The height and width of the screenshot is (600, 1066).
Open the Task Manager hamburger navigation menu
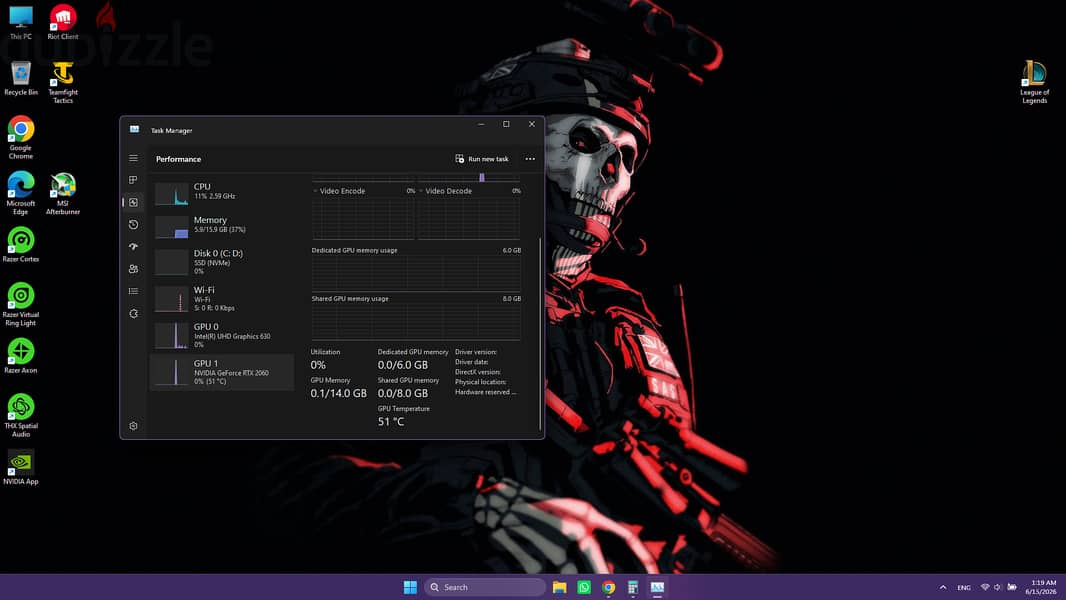point(133,158)
